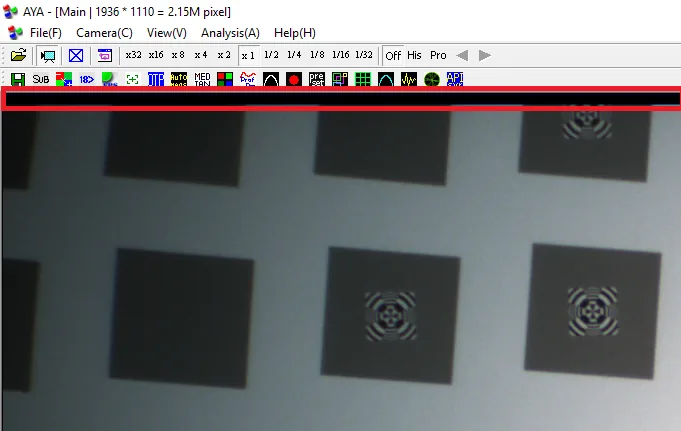The height and width of the screenshot is (431, 681).
Task: Open the yellow waveform icon
Action: (409, 79)
